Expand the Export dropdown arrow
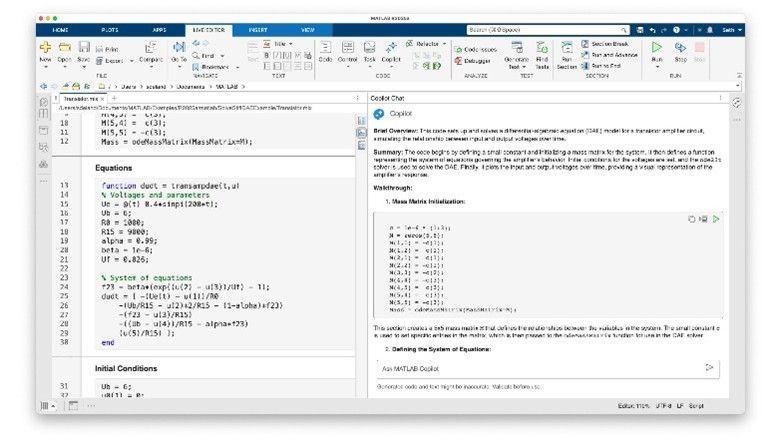The image size is (782, 440). point(132,61)
